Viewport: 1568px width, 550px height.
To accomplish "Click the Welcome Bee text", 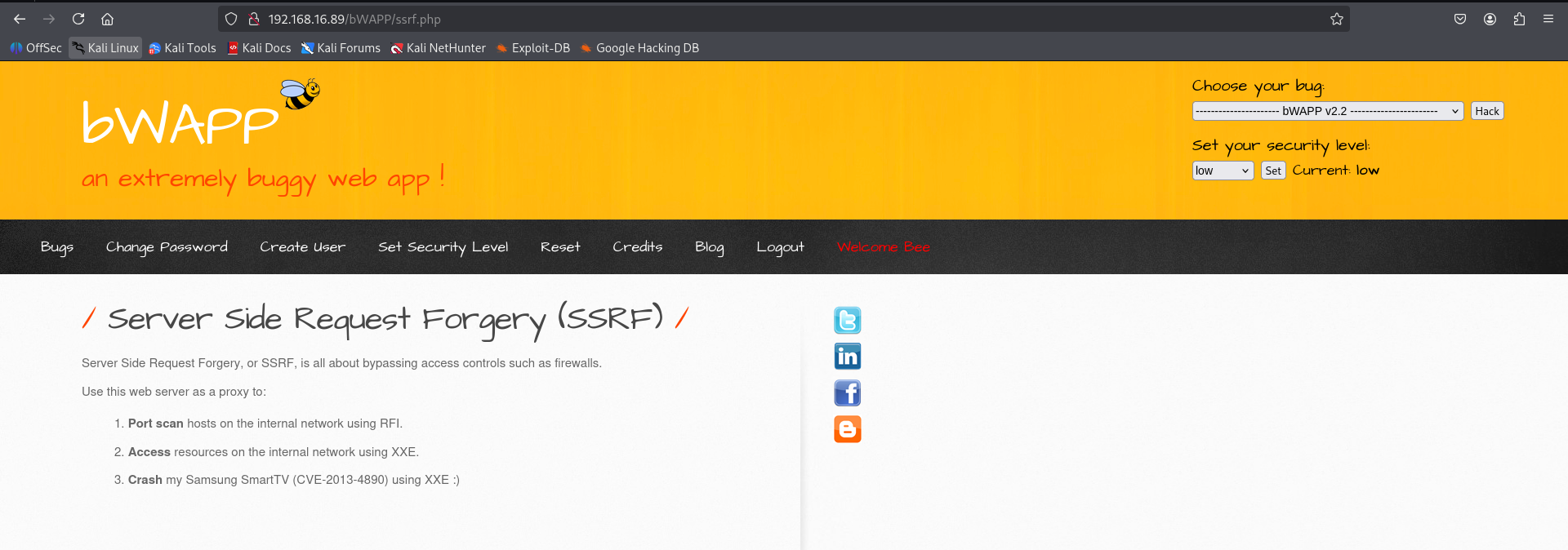I will pos(883,247).
